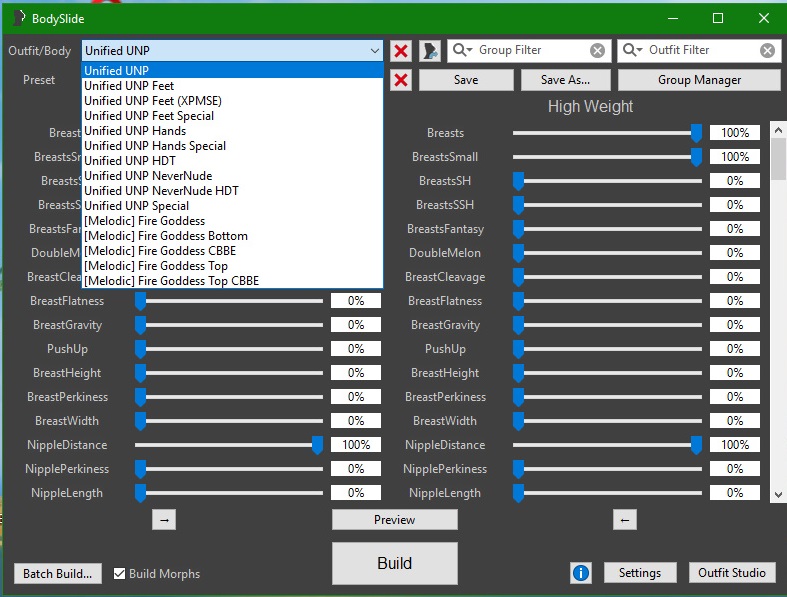Image resolution: width=787 pixels, height=597 pixels.
Task: Copy high weight values to low (left arrow)
Action: tap(625, 520)
